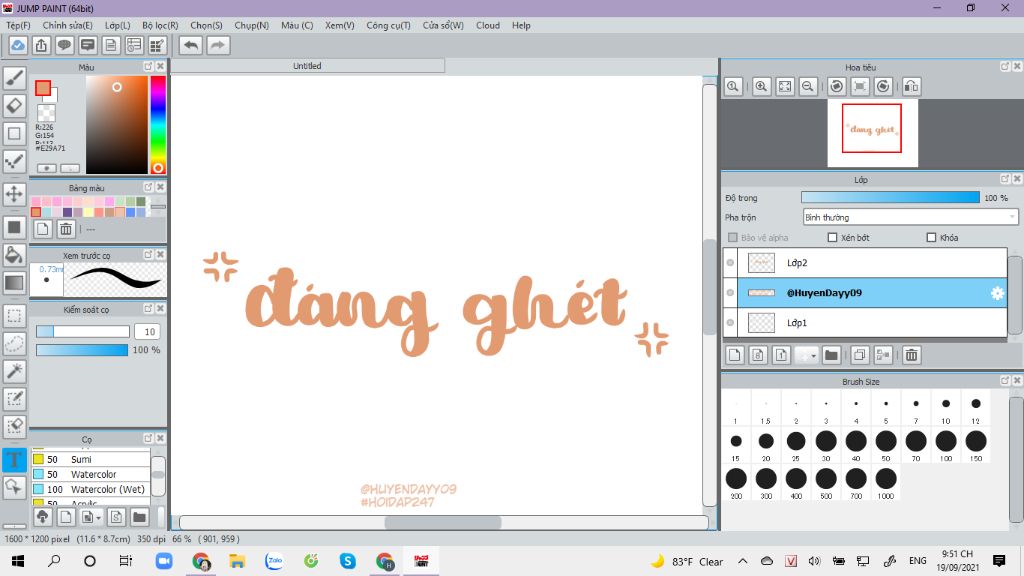
Task: Click the Redo arrow
Action: click(x=218, y=46)
